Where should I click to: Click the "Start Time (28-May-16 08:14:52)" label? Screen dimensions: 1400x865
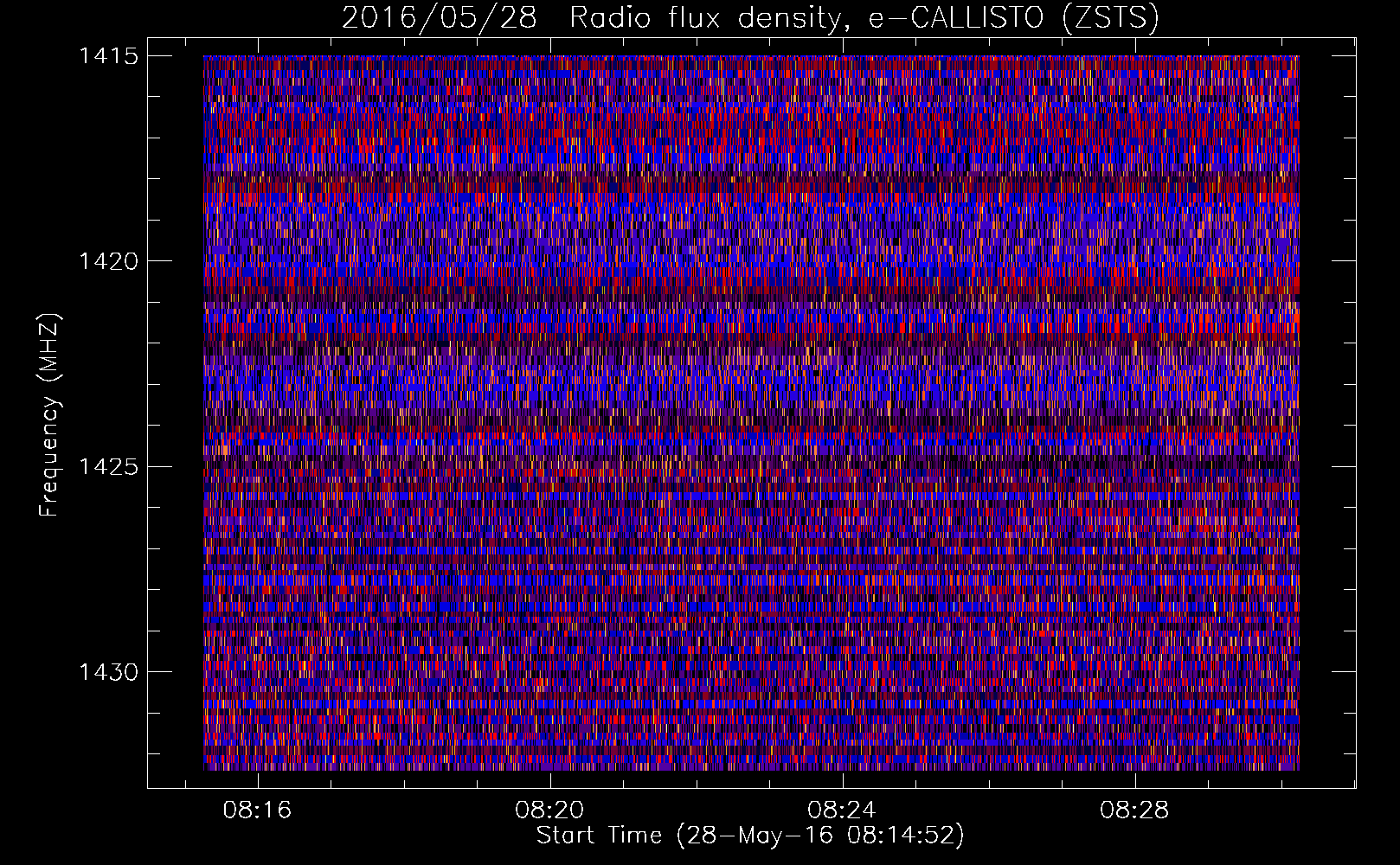point(750,836)
